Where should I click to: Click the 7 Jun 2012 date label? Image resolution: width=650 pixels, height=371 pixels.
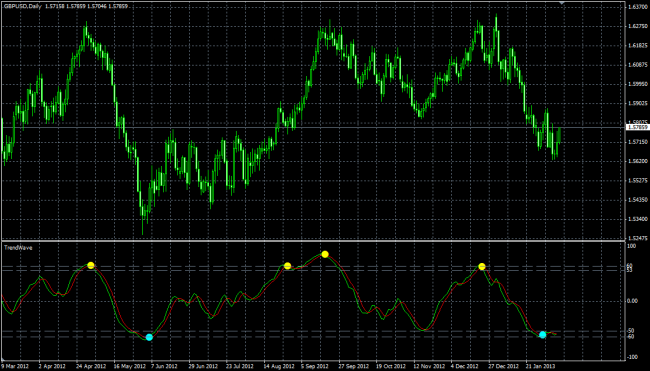165,366
